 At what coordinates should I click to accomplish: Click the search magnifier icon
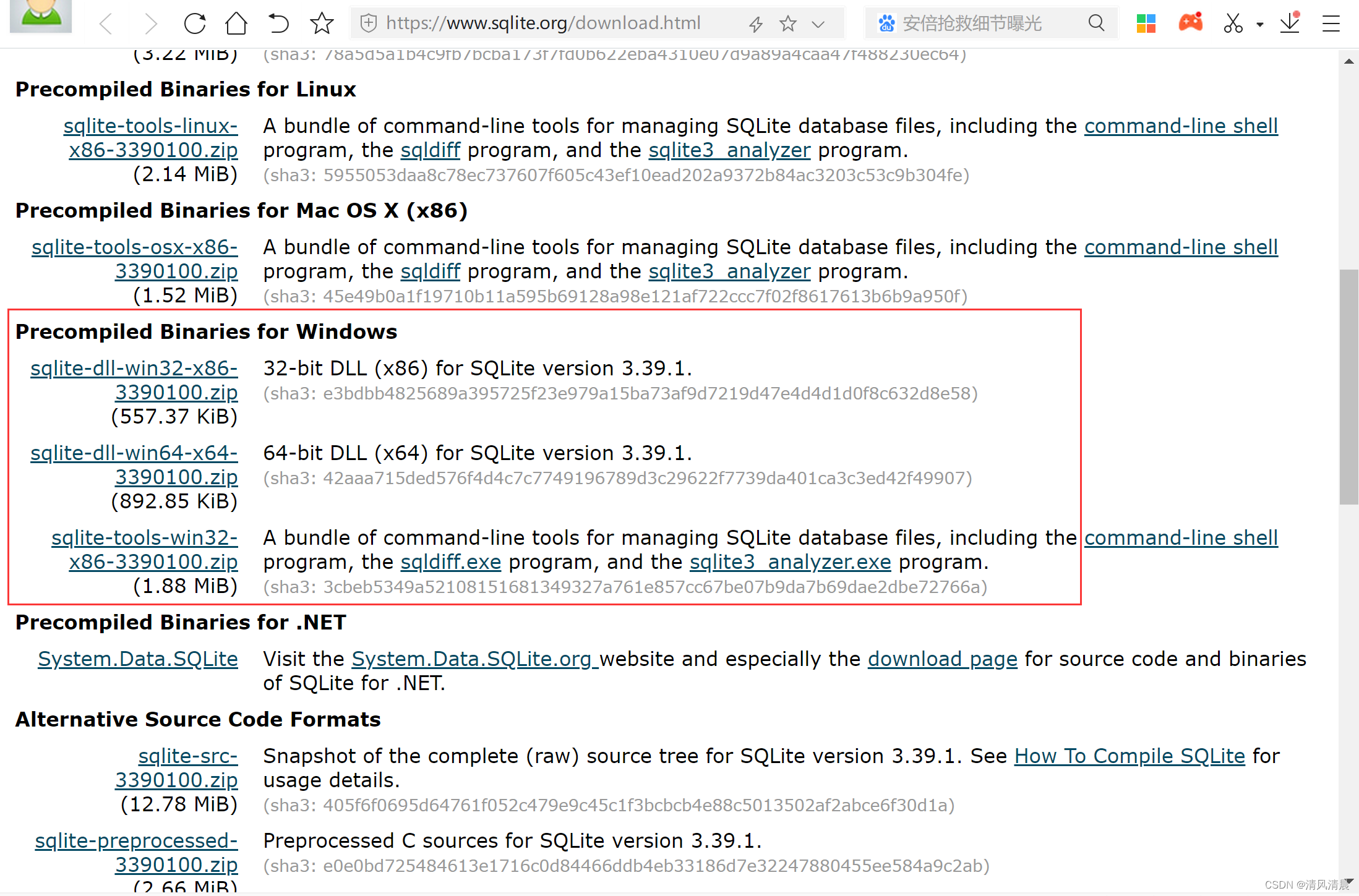(1096, 23)
